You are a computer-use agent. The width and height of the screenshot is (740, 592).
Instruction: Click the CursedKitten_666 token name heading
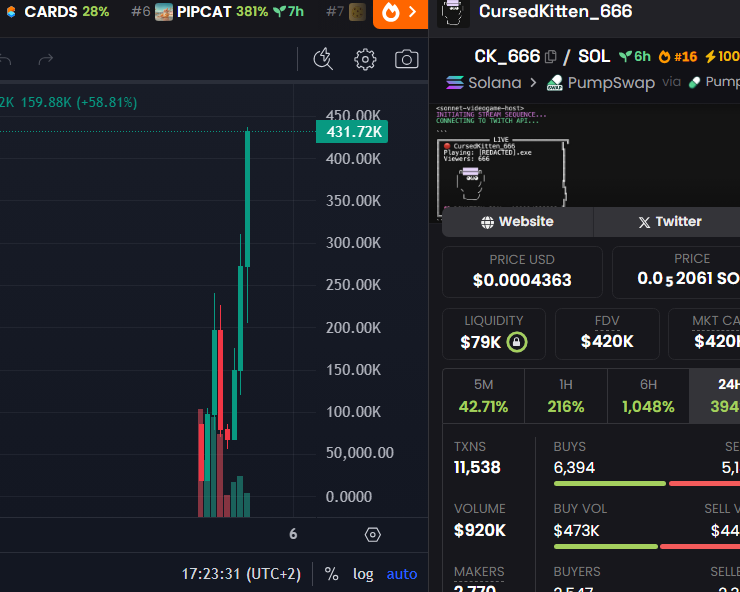(555, 11)
